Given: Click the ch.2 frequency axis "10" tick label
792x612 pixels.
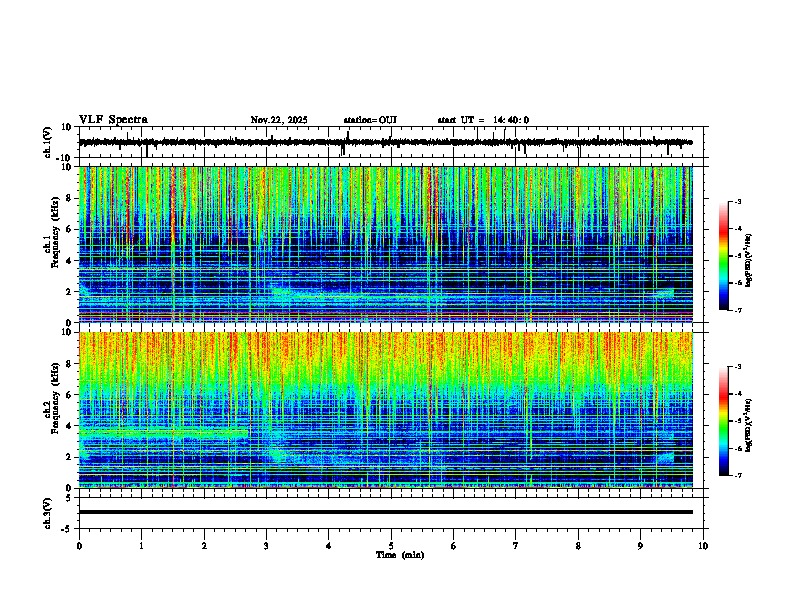Looking at the screenshot, I should click(x=66, y=332).
